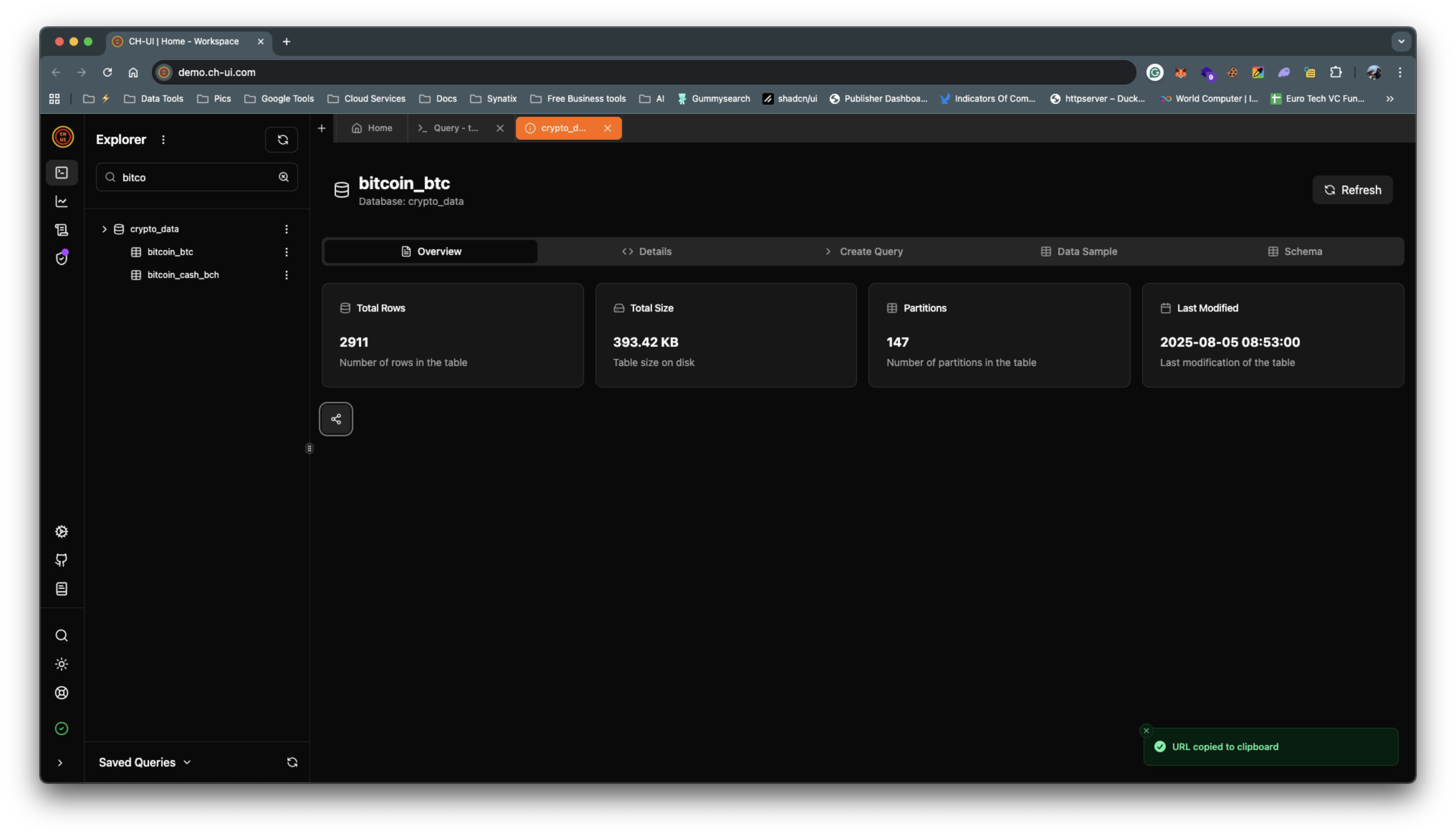Open the Gummysearch bookmark
Viewport: 1456px width, 836px height.
click(713, 99)
